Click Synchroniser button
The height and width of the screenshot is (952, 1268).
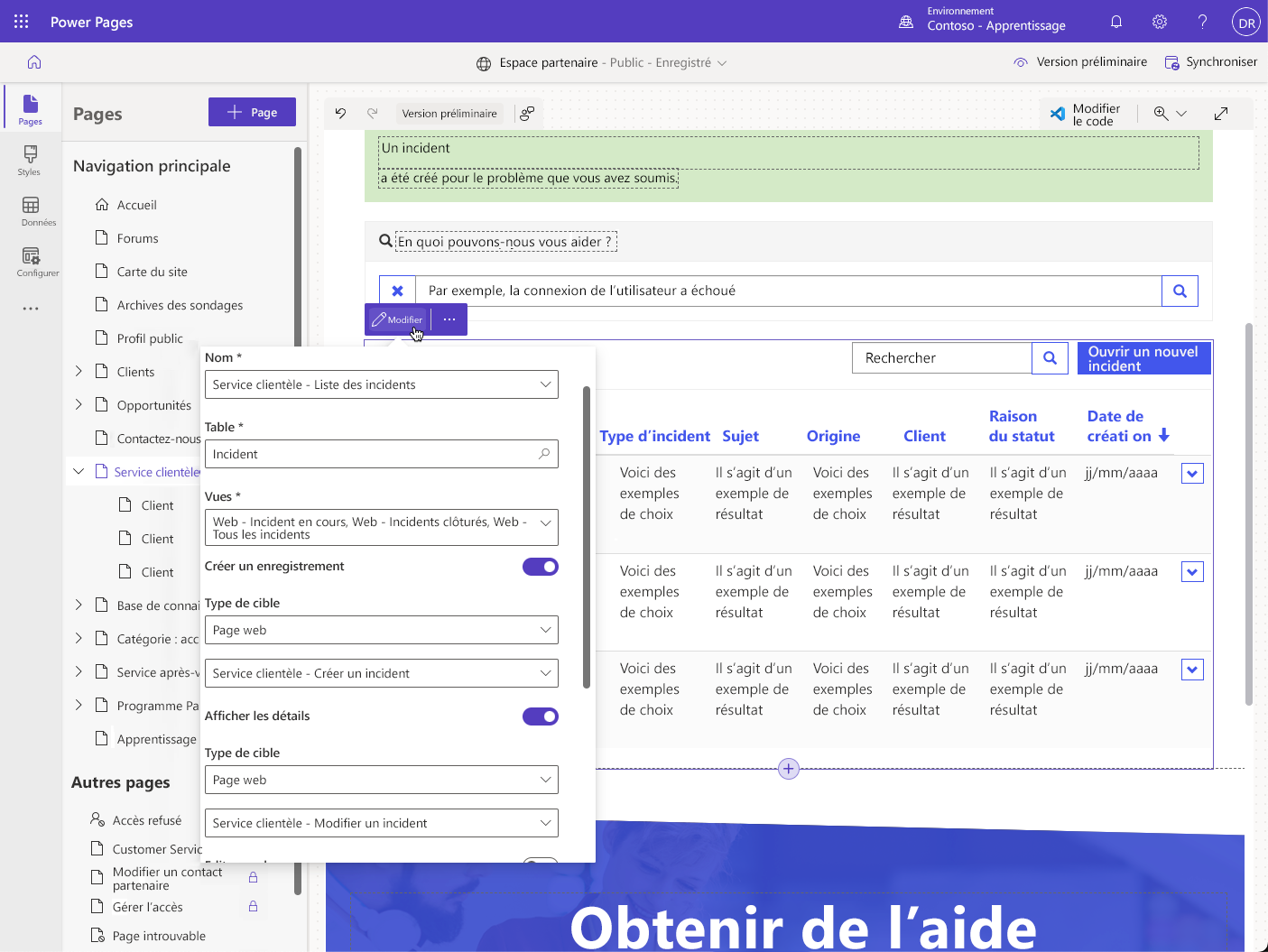coord(1210,62)
